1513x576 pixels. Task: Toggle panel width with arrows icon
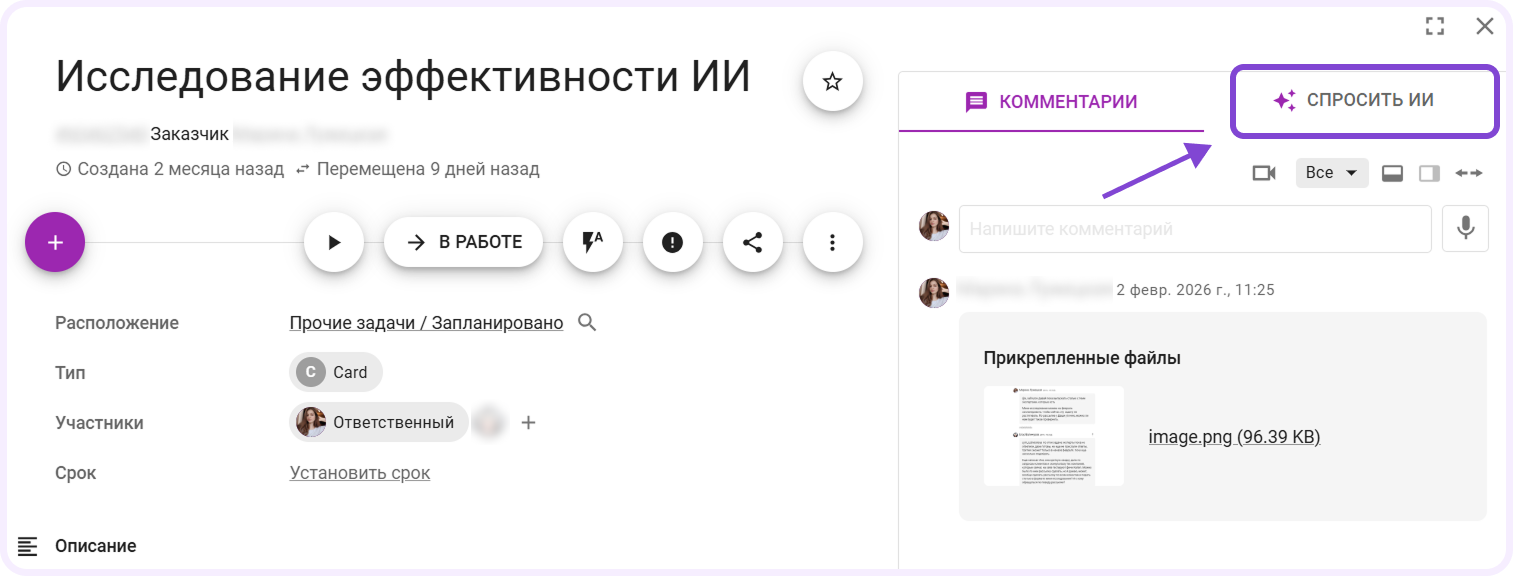[1468, 173]
